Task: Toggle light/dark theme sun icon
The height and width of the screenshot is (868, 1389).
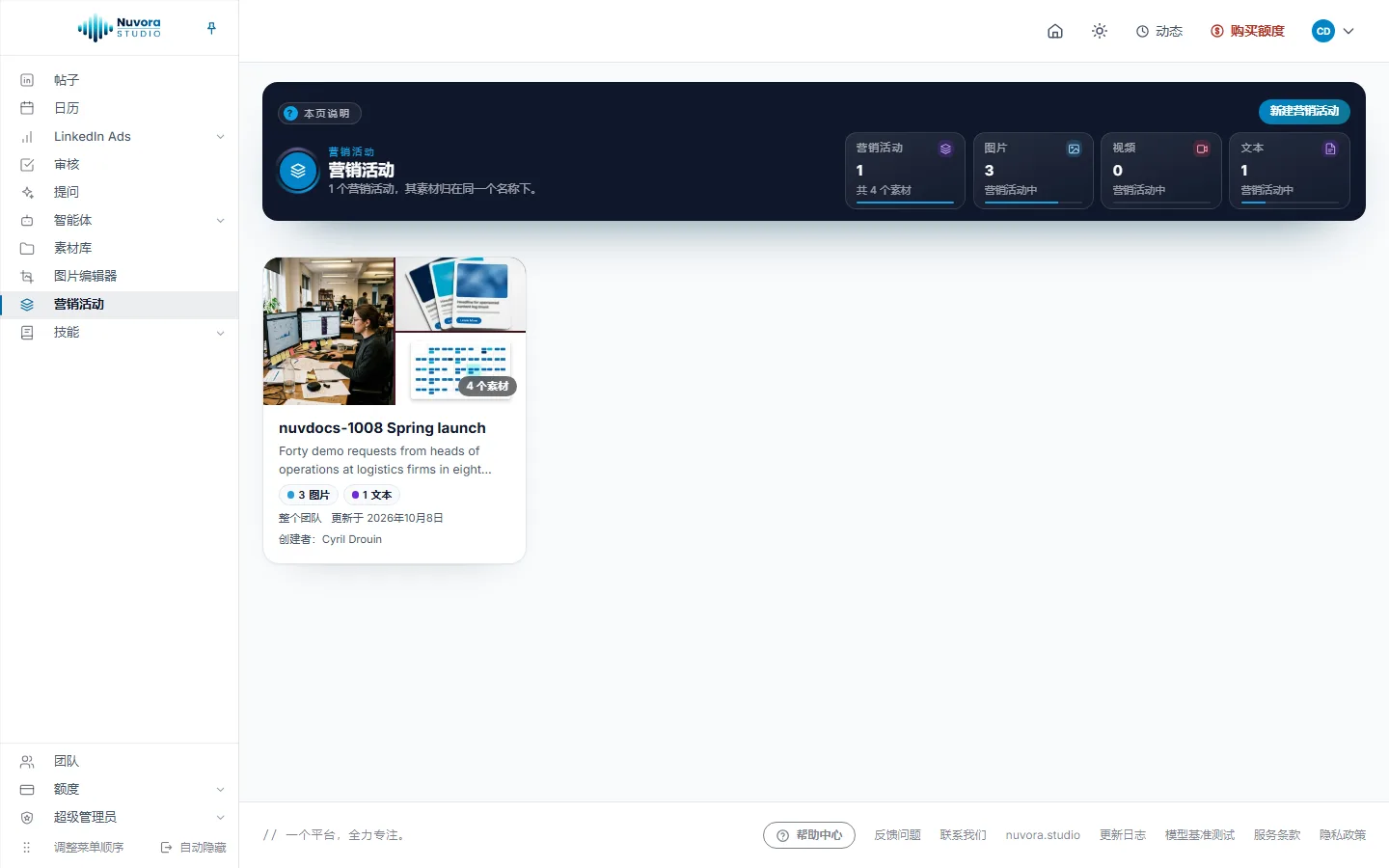Action: pos(1100,31)
